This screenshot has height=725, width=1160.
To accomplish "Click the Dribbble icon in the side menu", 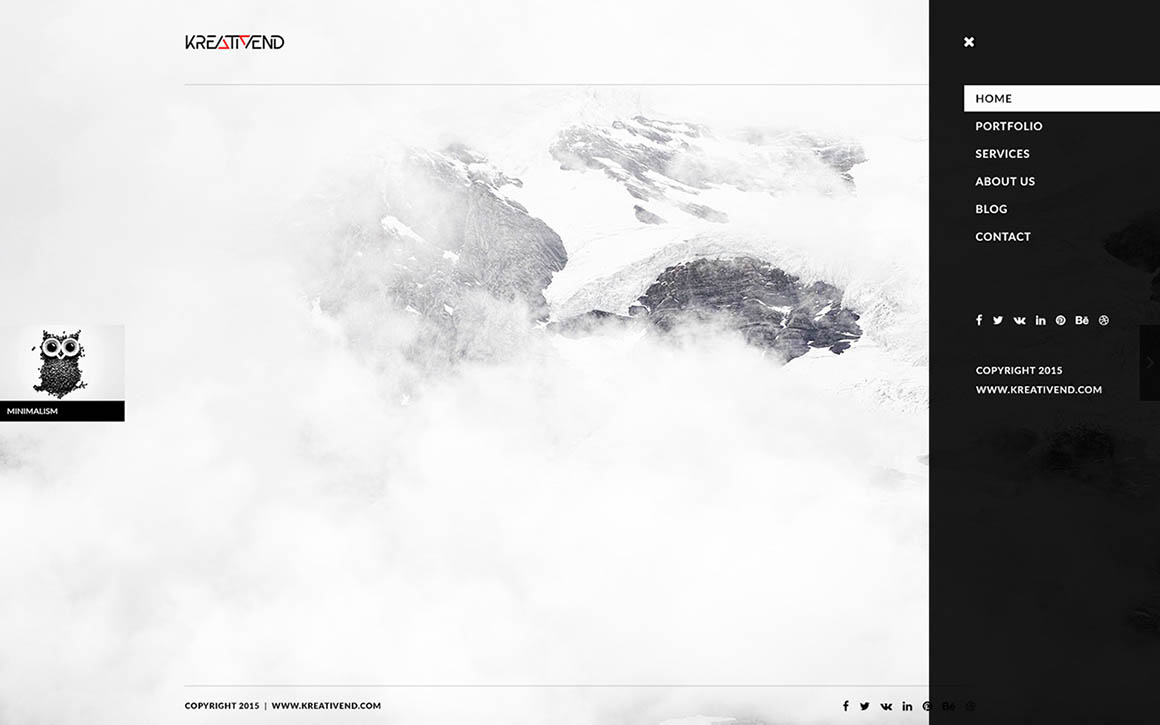I will 1104,320.
